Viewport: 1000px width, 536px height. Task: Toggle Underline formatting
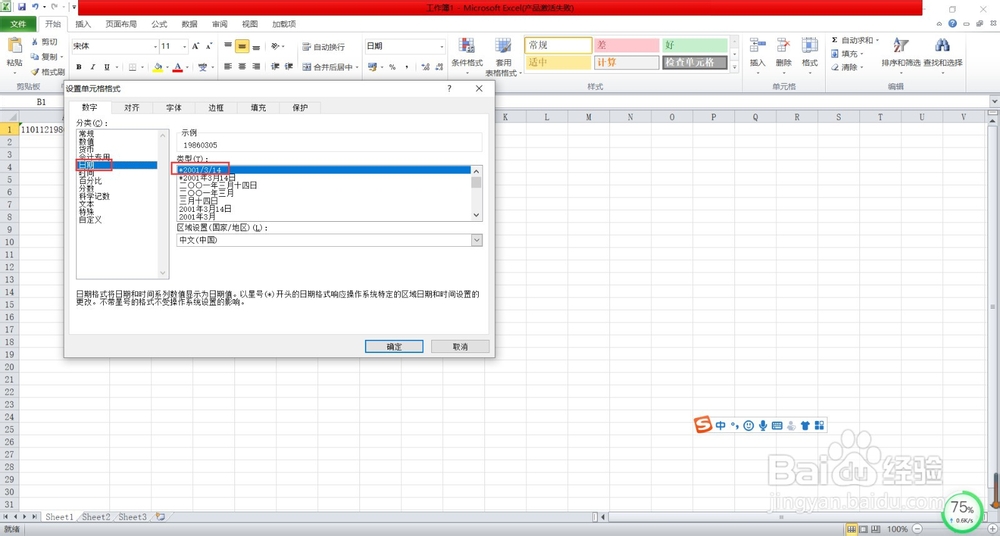click(107, 67)
